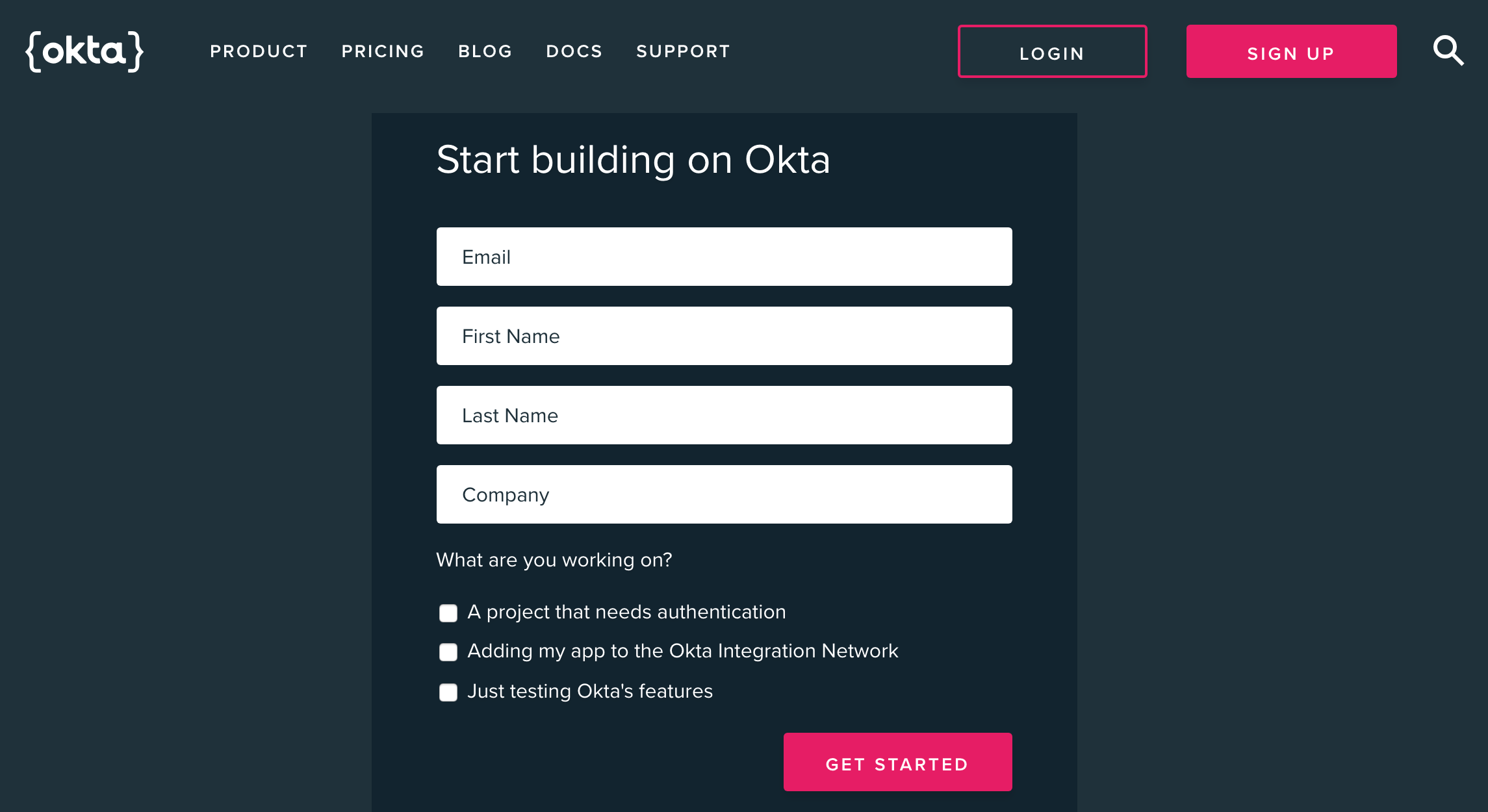Open the Support navigation item
Screen dimensions: 1488x812
[683, 51]
